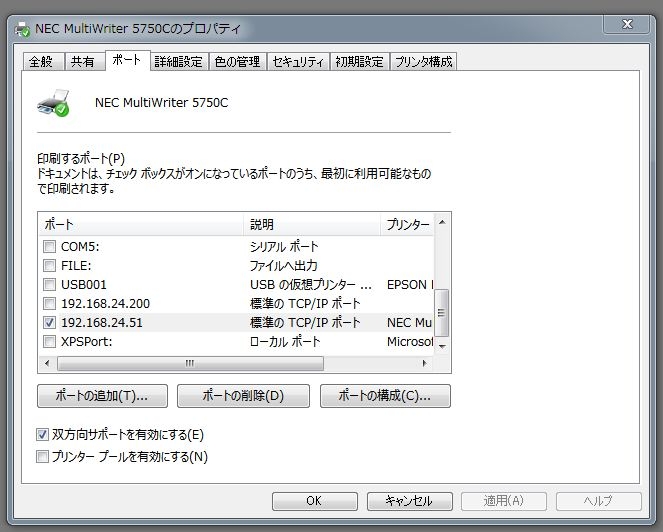The width and height of the screenshot is (663, 532).
Task: Click the port list scroll up arrow
Action: coord(442,222)
